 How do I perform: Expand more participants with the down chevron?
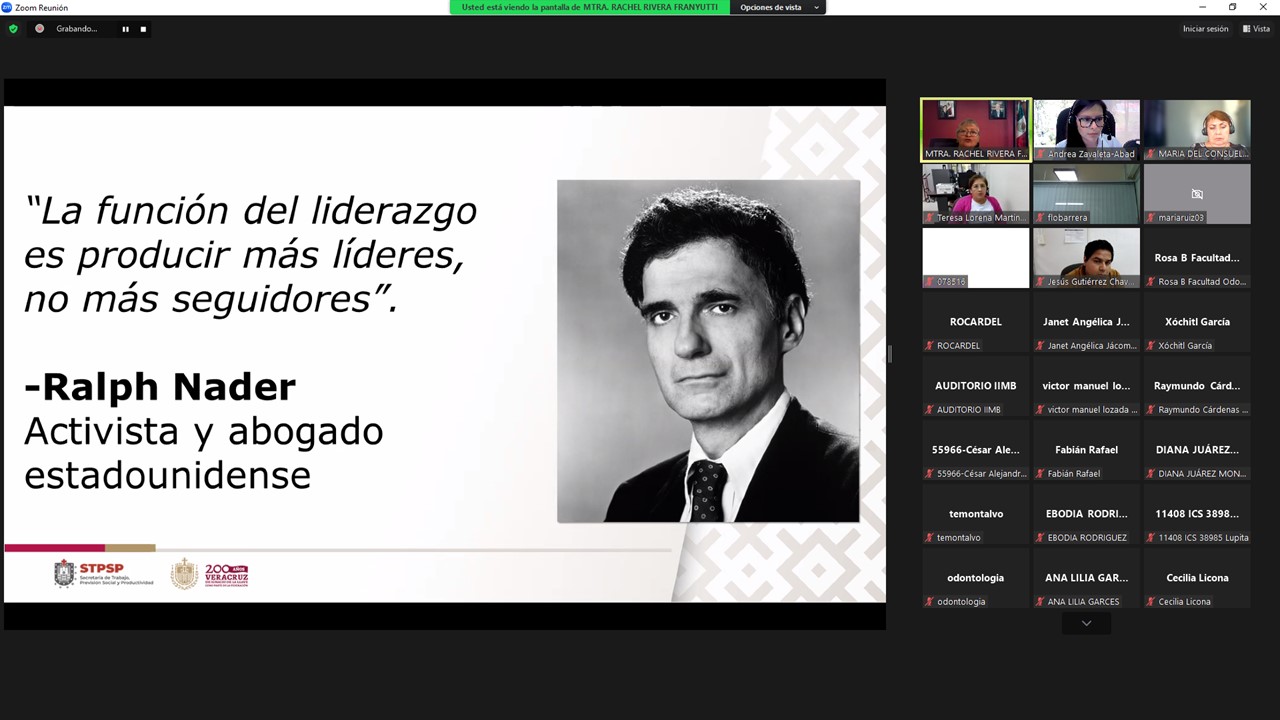1086,623
